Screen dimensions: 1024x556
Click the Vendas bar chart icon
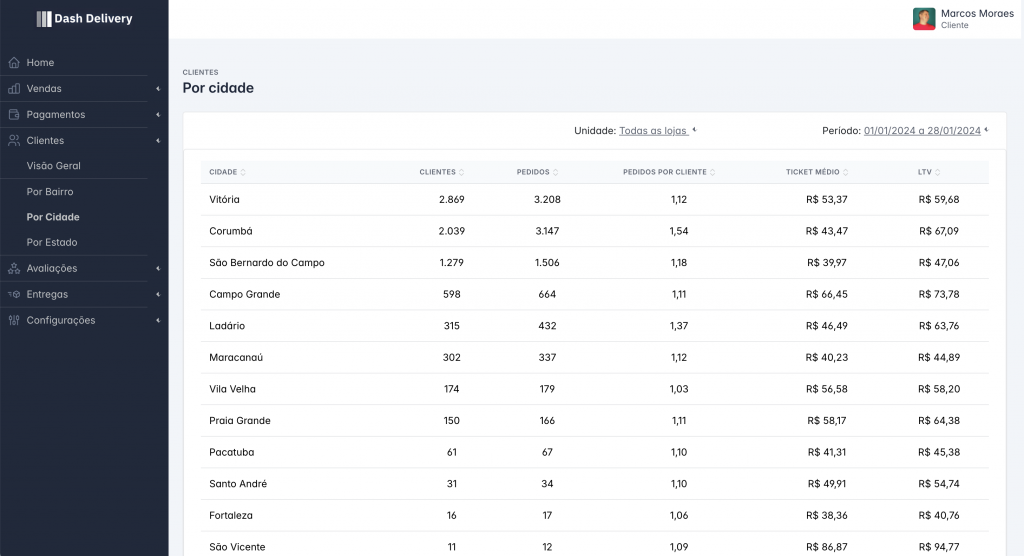coord(14,89)
